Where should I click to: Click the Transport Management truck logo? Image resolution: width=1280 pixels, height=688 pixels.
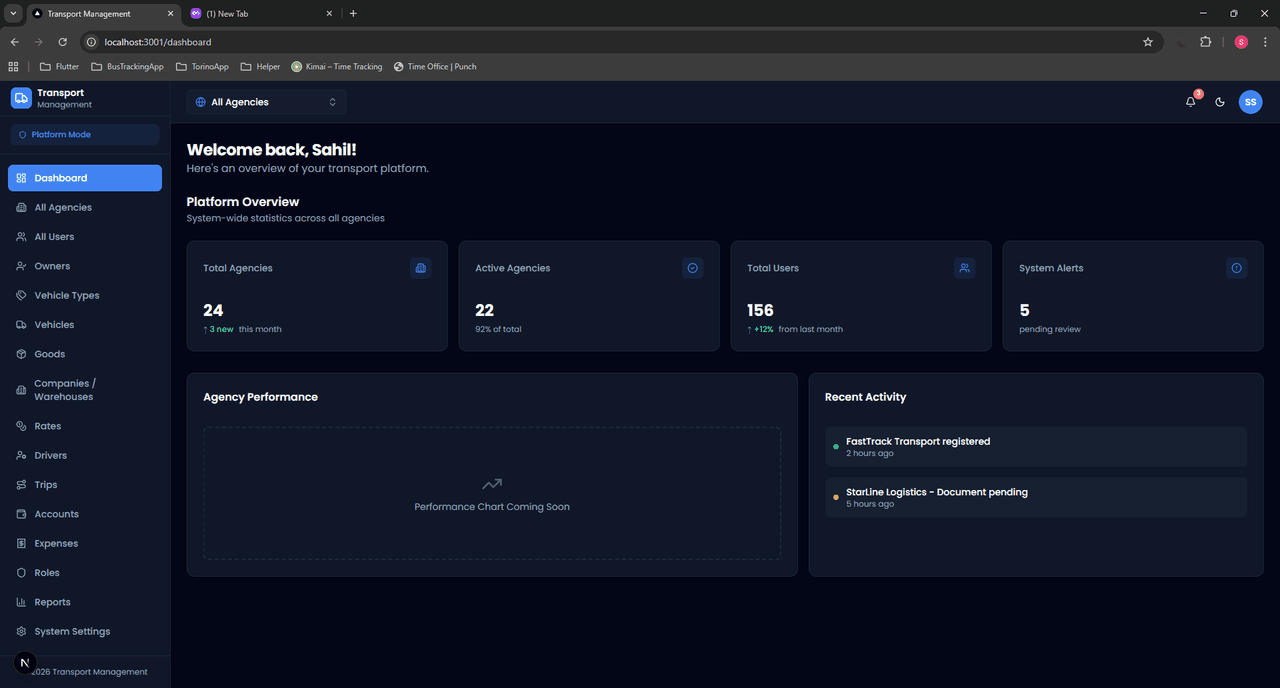click(21, 98)
